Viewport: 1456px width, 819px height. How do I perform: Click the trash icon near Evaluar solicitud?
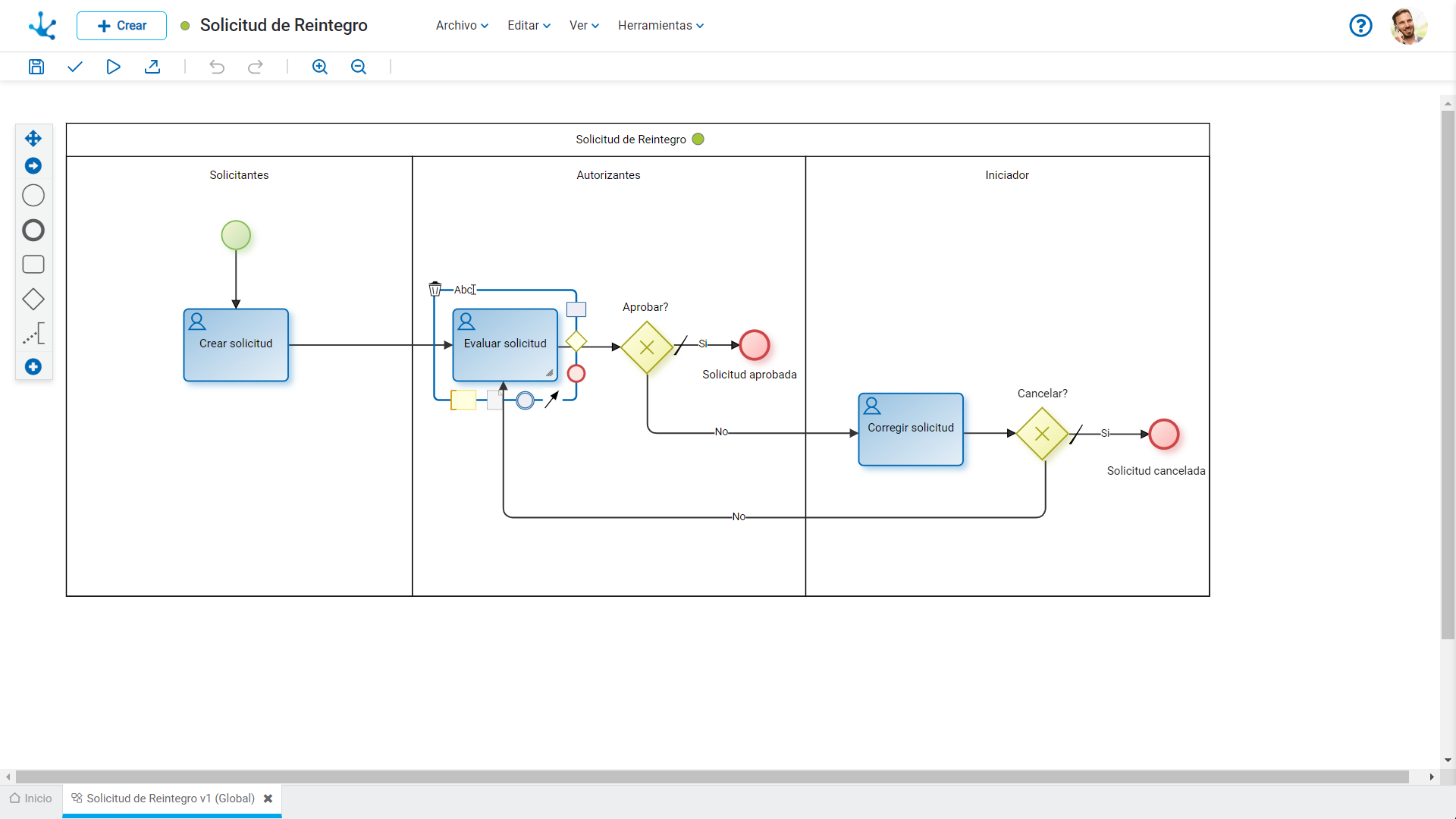point(435,289)
